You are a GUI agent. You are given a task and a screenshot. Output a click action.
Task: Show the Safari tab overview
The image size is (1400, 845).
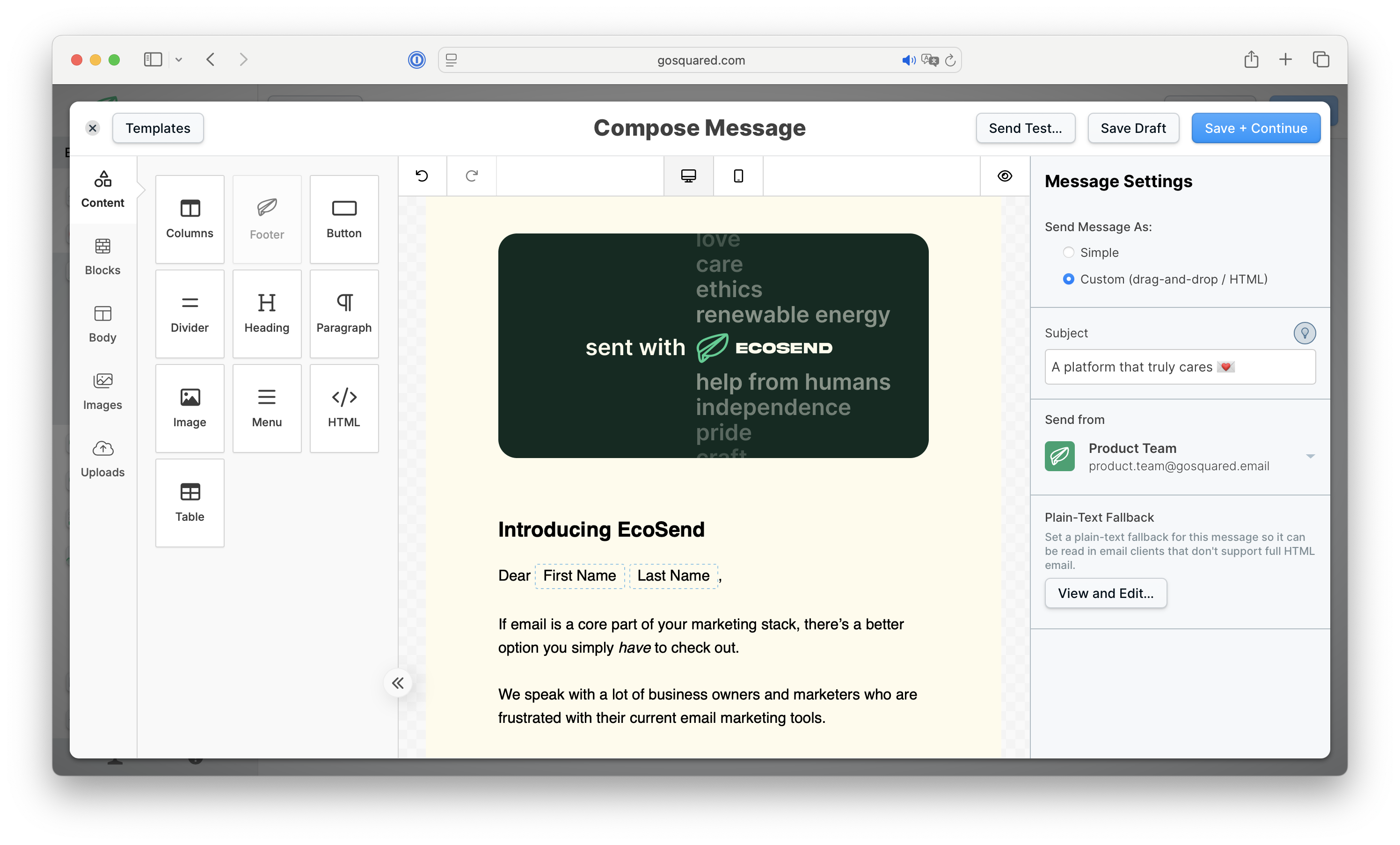(x=1321, y=60)
